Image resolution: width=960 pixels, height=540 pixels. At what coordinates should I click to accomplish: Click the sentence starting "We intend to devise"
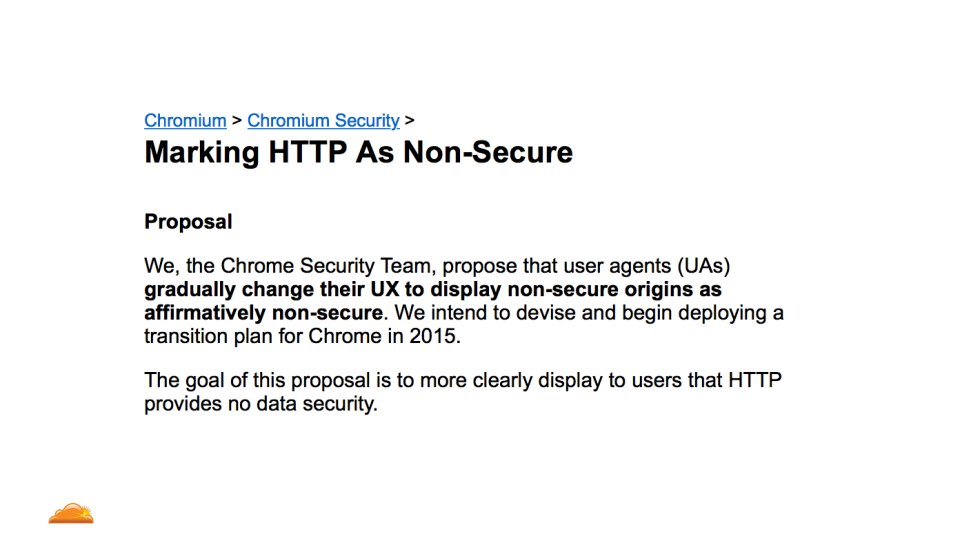(585, 313)
